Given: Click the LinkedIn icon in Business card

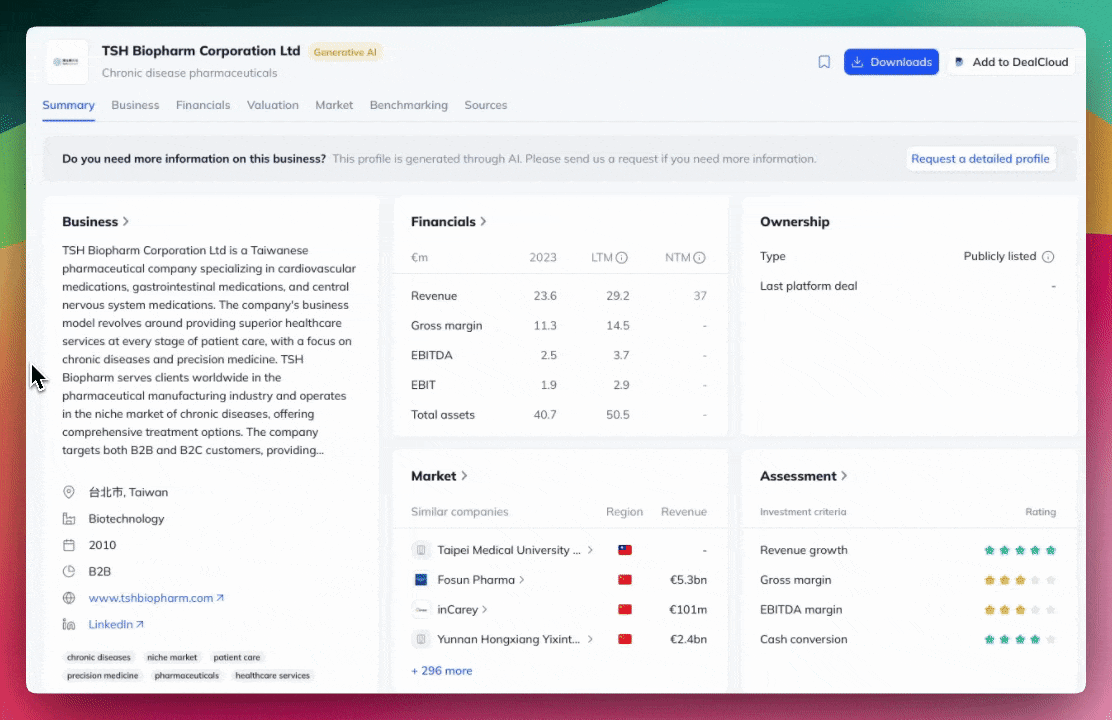Looking at the screenshot, I should (x=69, y=625).
